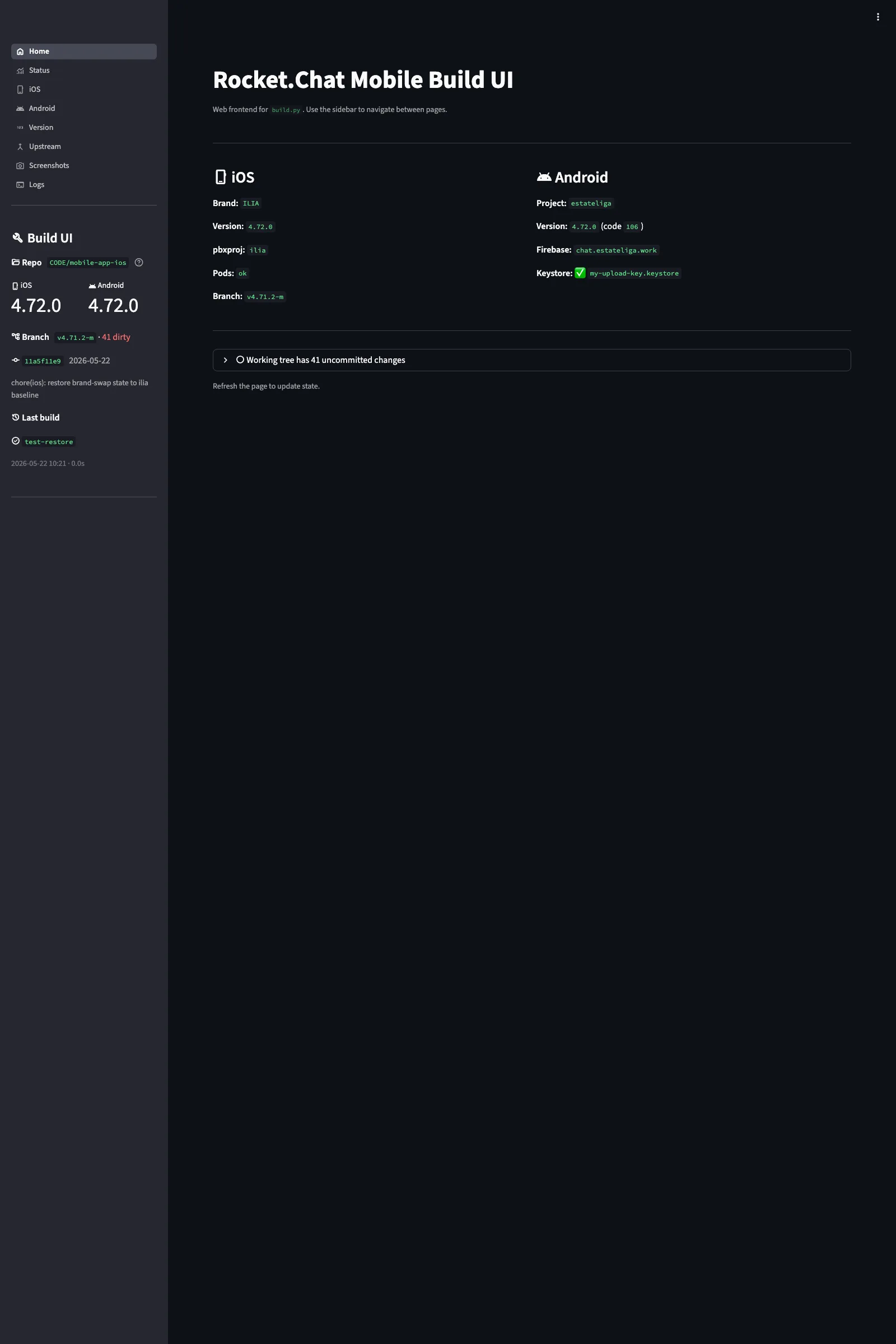Click the folder icon next to Repo
This screenshot has height=1344, width=896.
click(x=16, y=262)
